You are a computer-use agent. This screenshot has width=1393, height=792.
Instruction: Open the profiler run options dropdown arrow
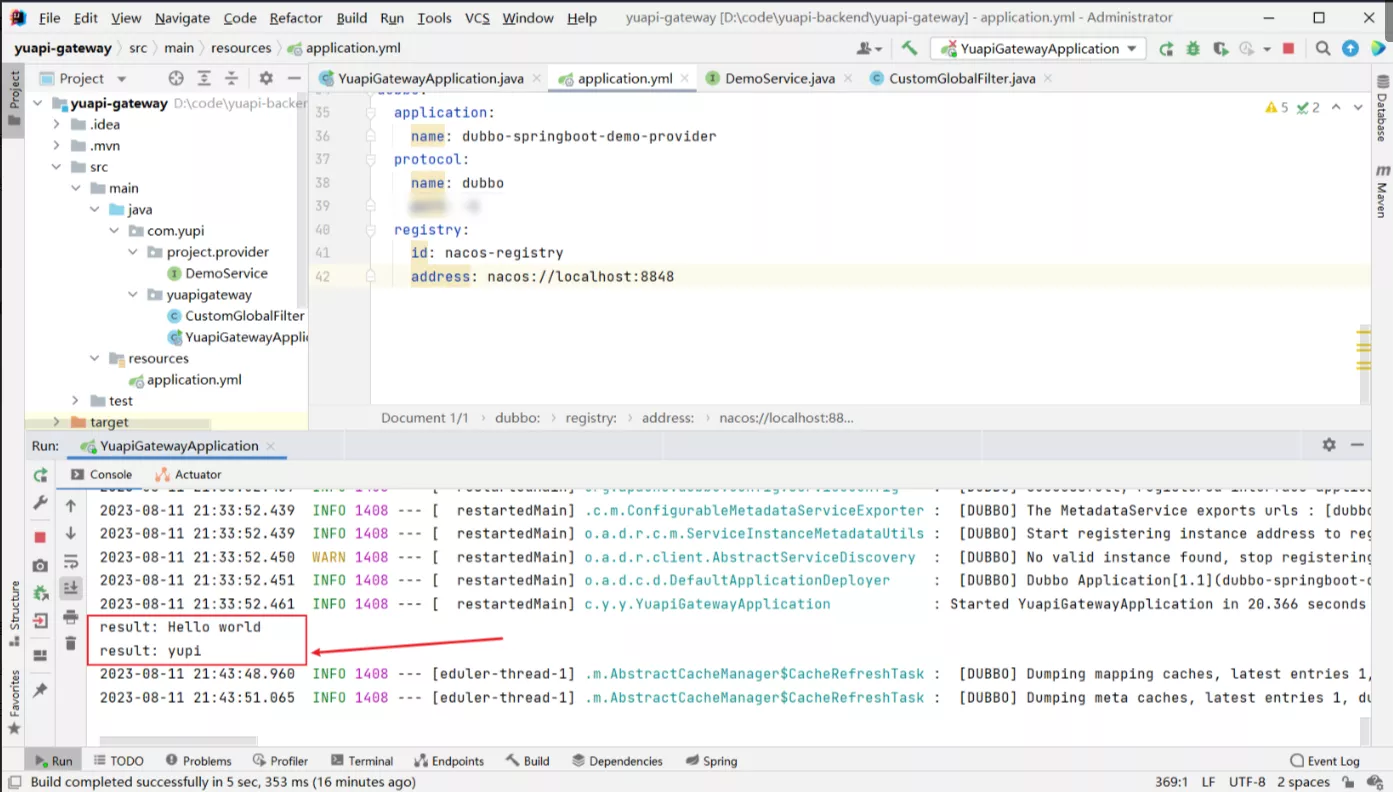point(1267,48)
